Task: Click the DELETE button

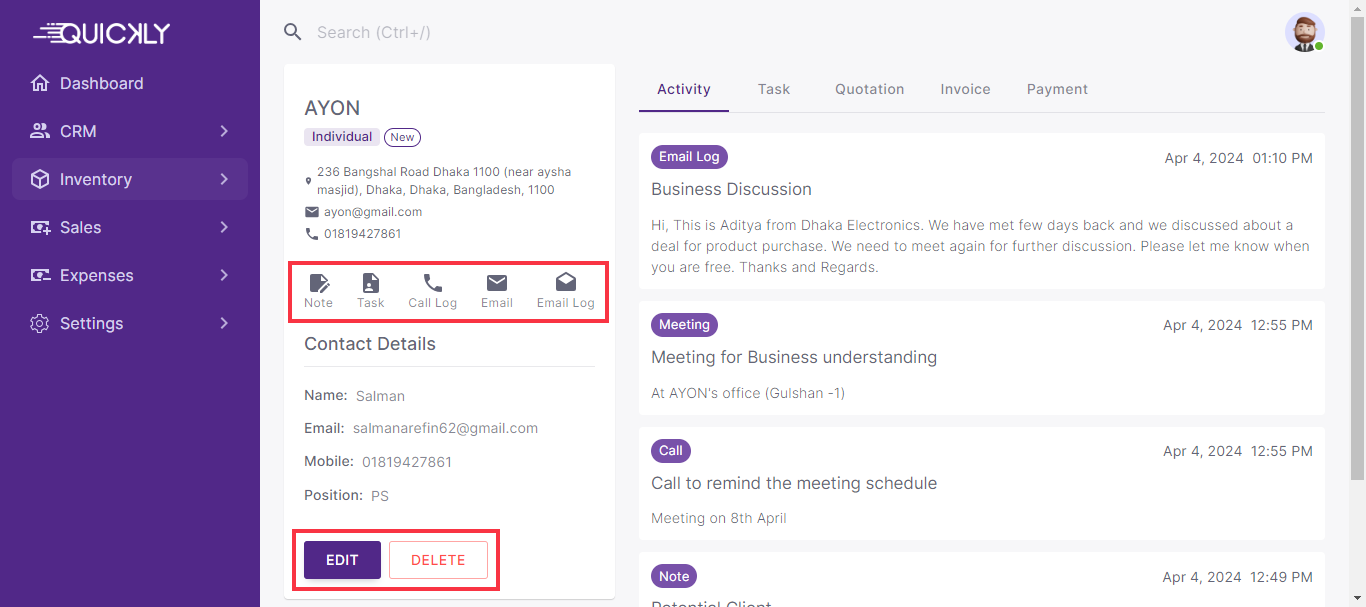Action: pyautogui.click(x=438, y=560)
